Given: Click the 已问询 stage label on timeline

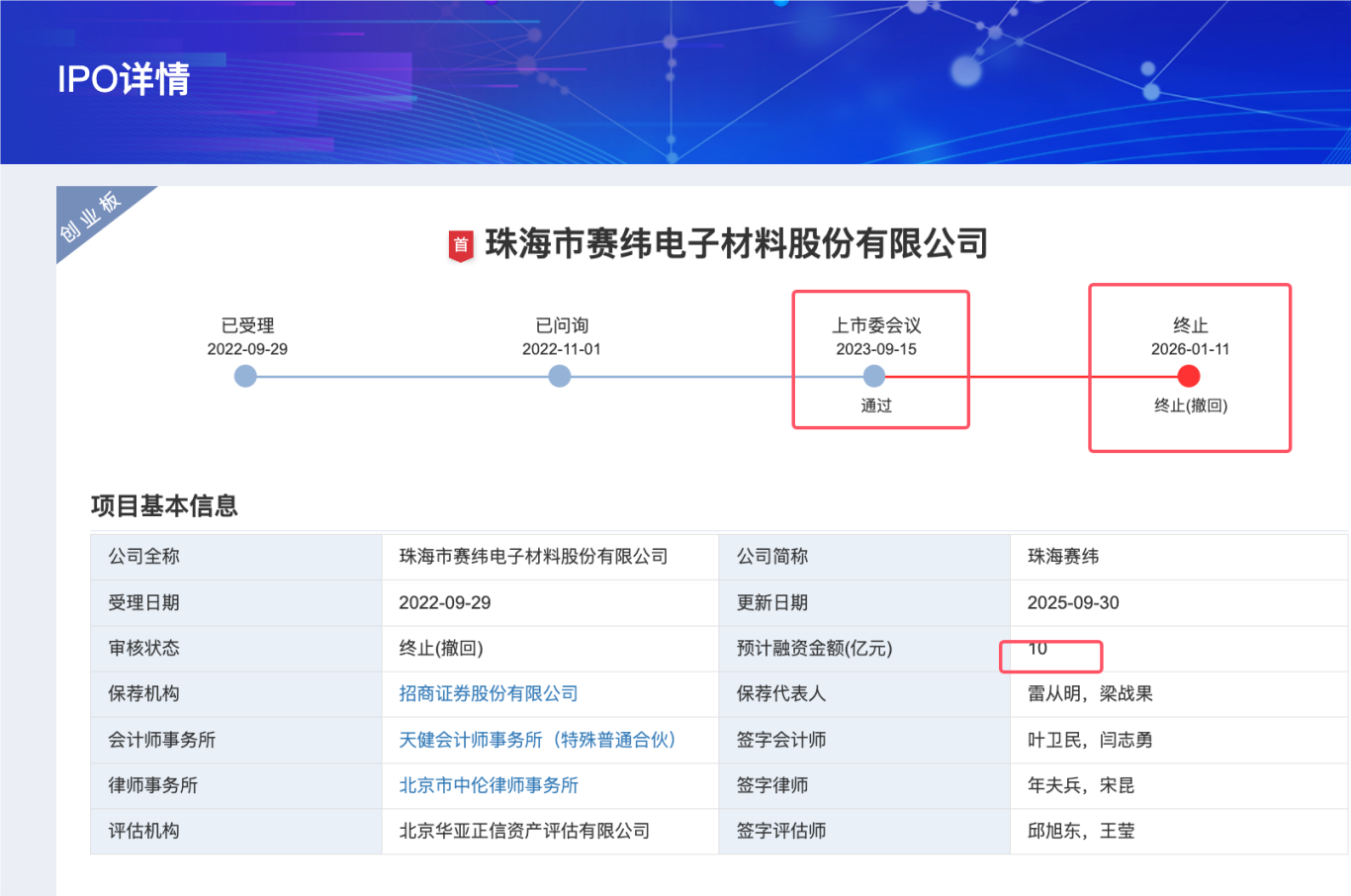Looking at the screenshot, I should coord(562,325).
